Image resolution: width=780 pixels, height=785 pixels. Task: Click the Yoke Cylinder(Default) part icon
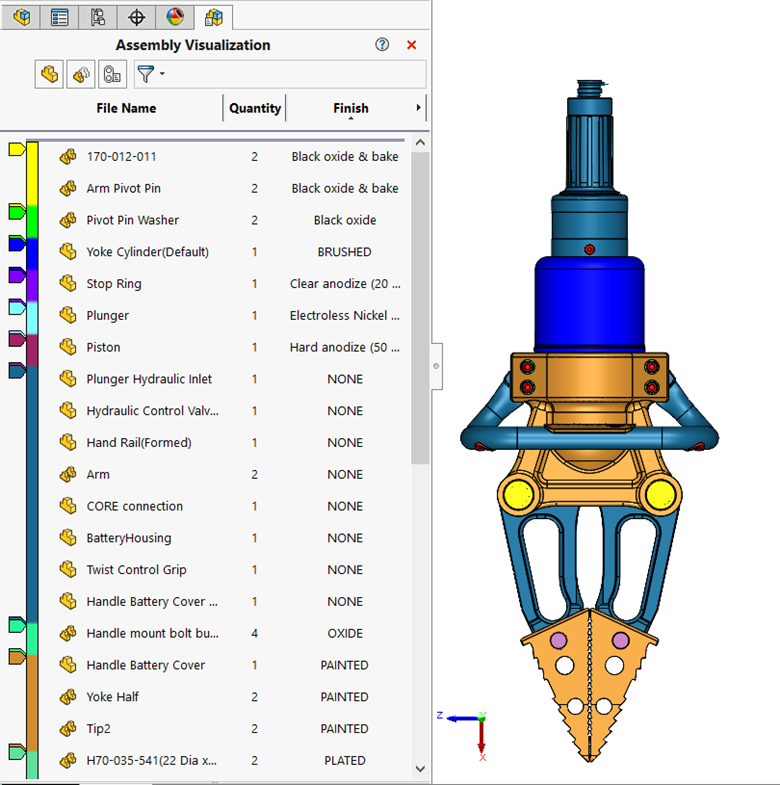pos(68,252)
